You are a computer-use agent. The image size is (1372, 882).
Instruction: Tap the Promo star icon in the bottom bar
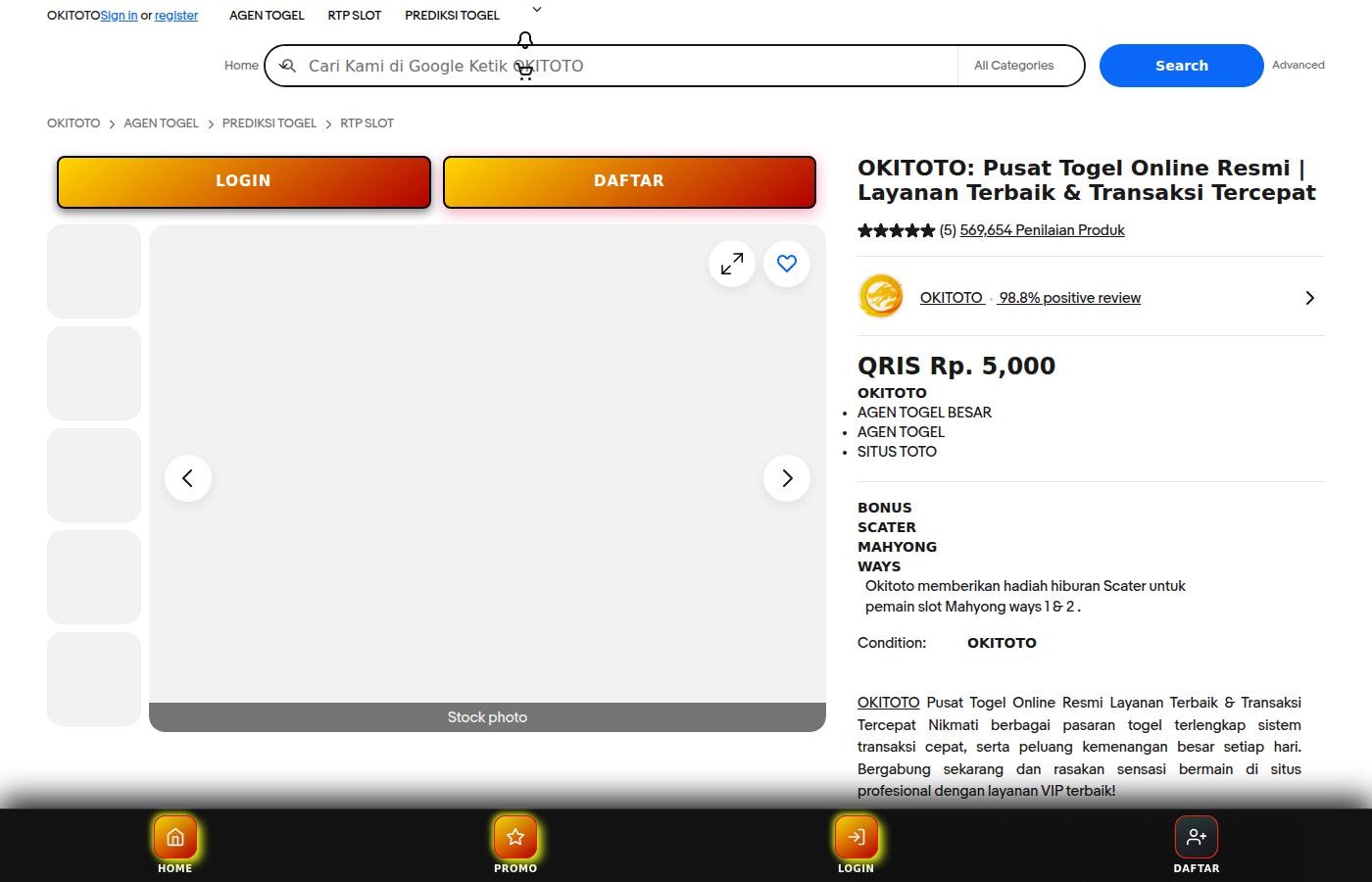[515, 837]
